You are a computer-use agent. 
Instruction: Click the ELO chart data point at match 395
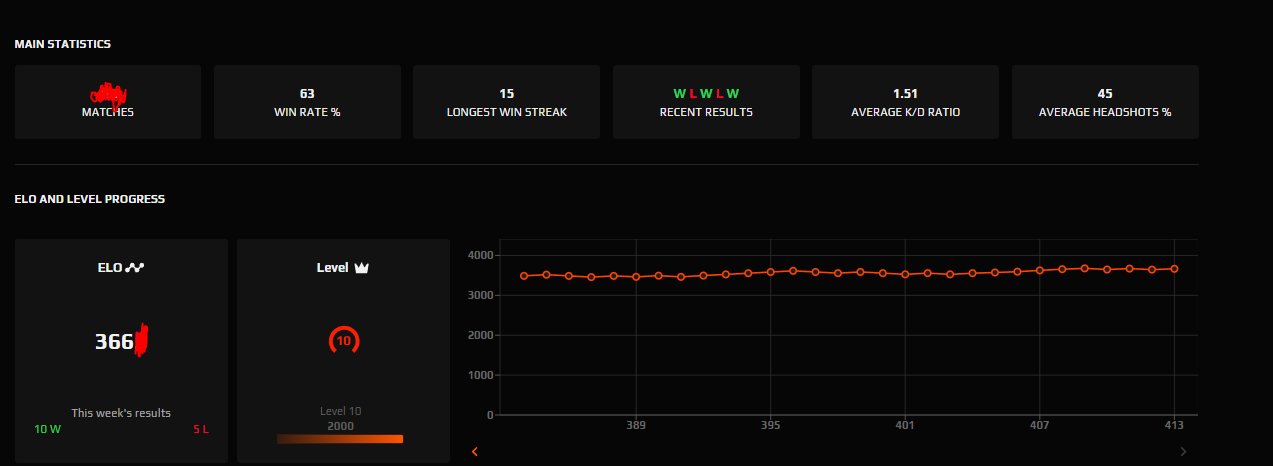click(770, 272)
